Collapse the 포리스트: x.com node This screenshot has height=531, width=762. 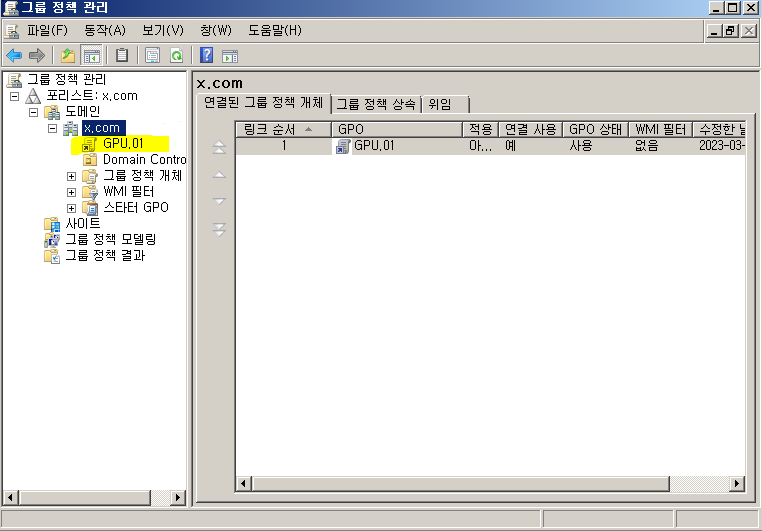[15, 96]
